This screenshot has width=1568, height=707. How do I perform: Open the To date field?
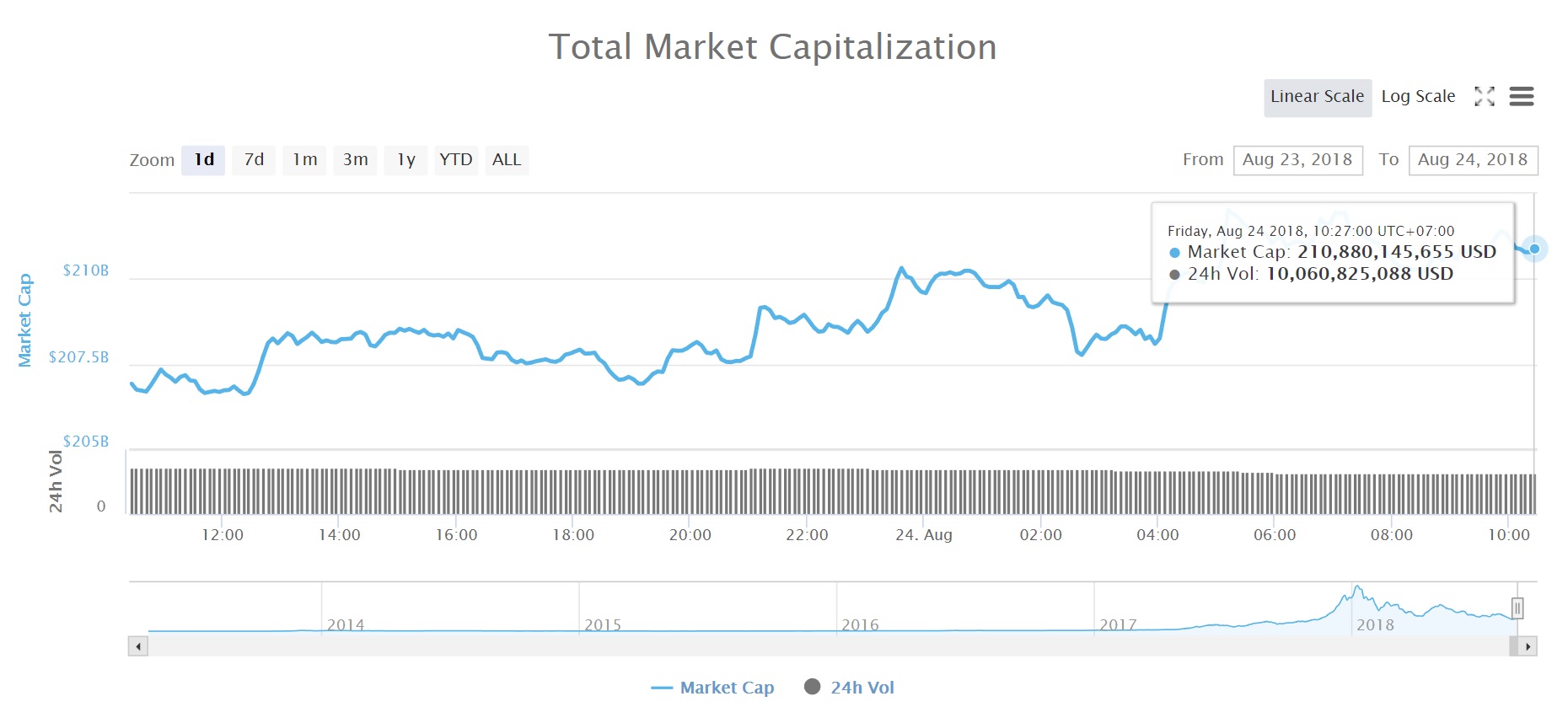(1474, 160)
